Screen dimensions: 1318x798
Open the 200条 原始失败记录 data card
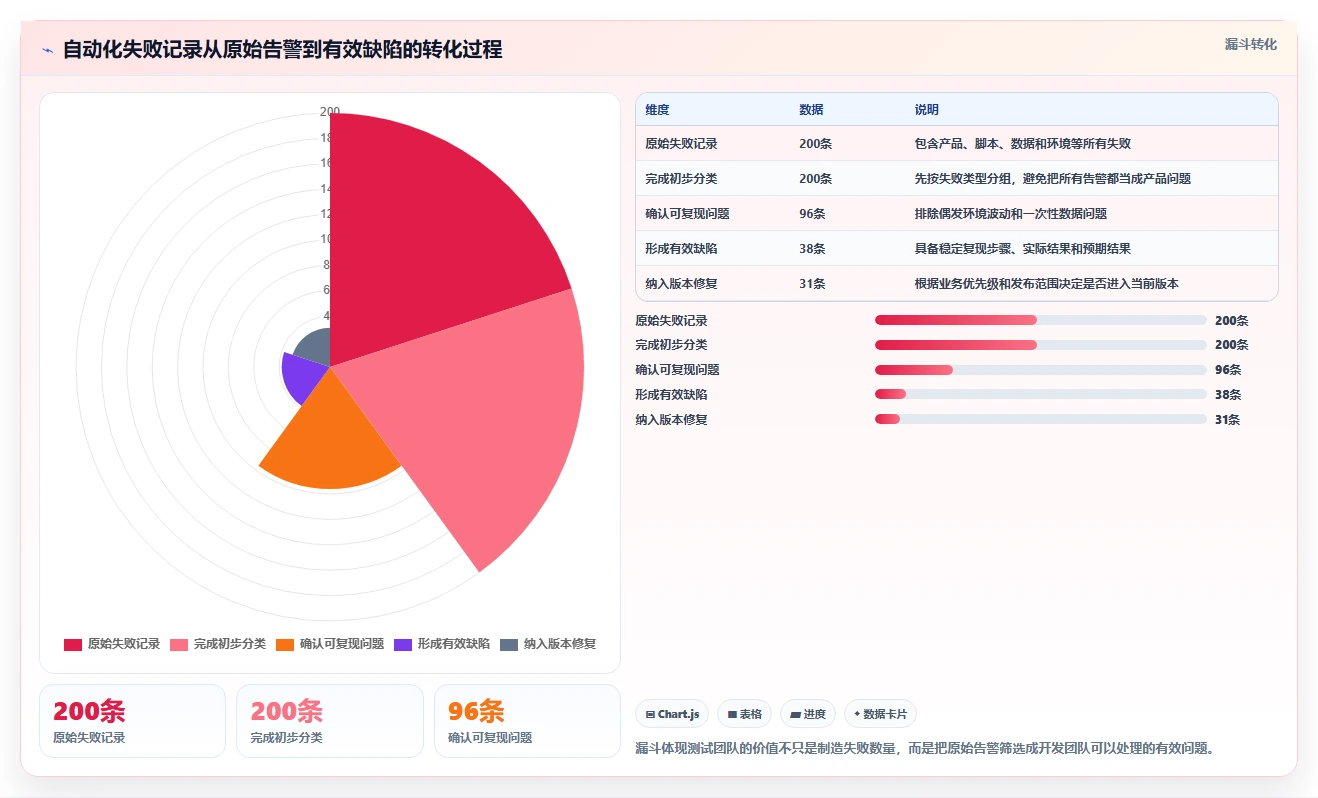point(132,721)
